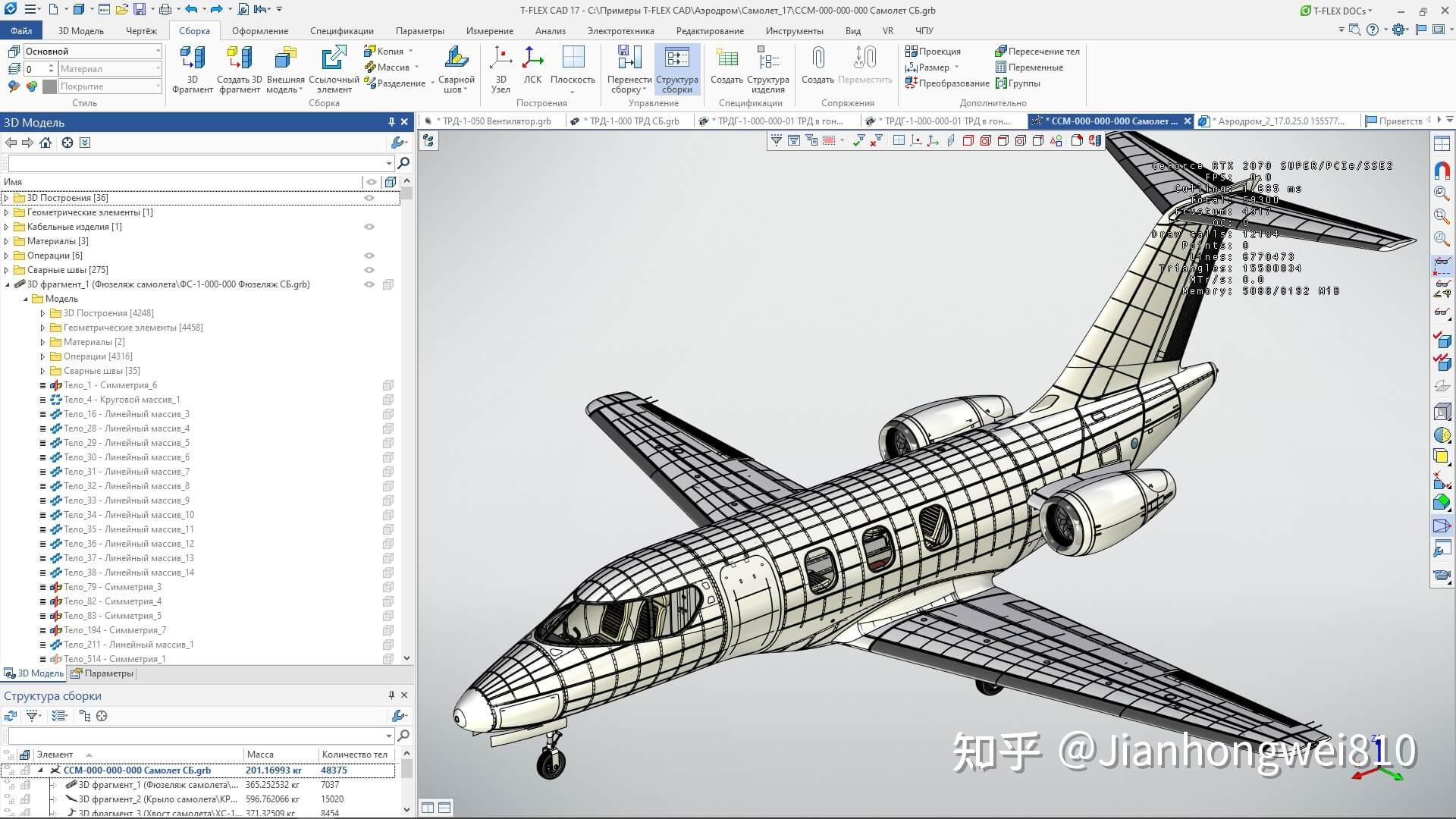Screen dimensions: 1456x819
Task: Open the ТРД-1-000 ТРД СБ.grb document tab
Action: click(x=633, y=121)
